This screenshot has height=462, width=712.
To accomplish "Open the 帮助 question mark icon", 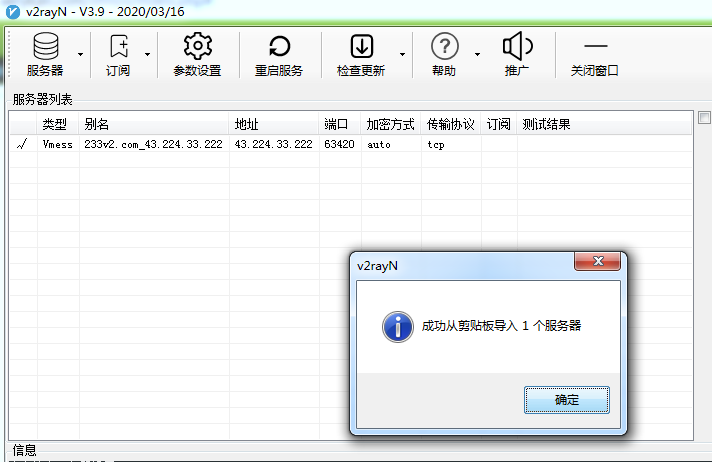I will point(443,46).
